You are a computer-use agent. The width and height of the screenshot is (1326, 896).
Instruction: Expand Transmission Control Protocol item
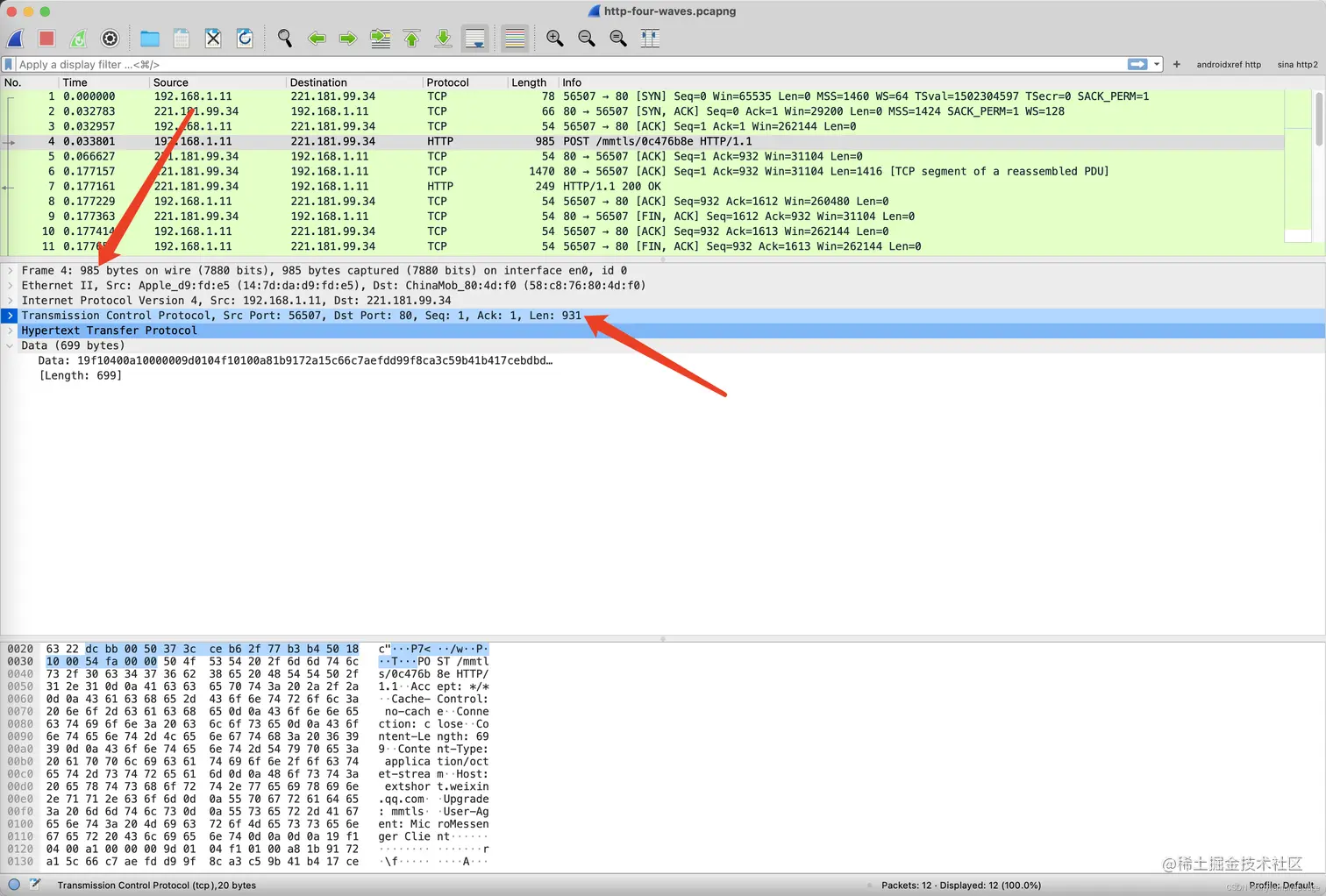pos(10,316)
